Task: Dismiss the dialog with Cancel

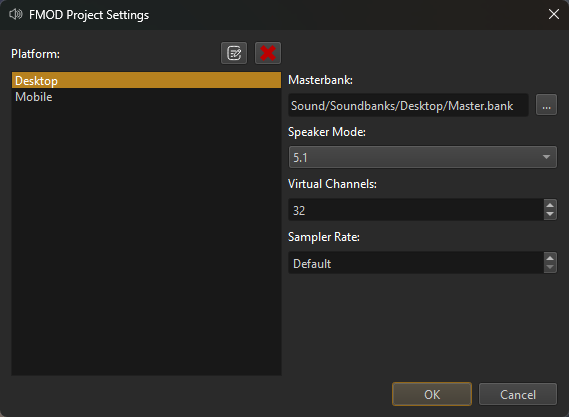Action: [518, 394]
